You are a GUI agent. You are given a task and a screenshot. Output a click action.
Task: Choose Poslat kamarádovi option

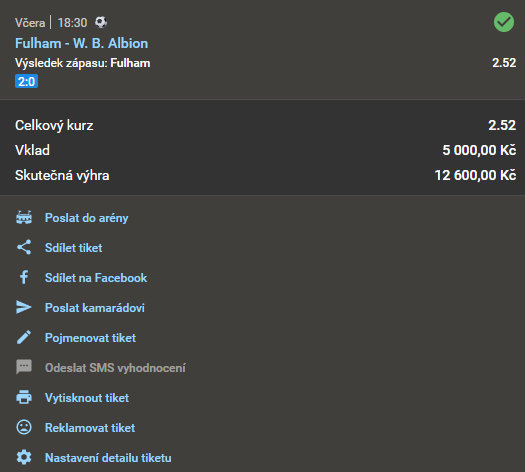pos(95,308)
